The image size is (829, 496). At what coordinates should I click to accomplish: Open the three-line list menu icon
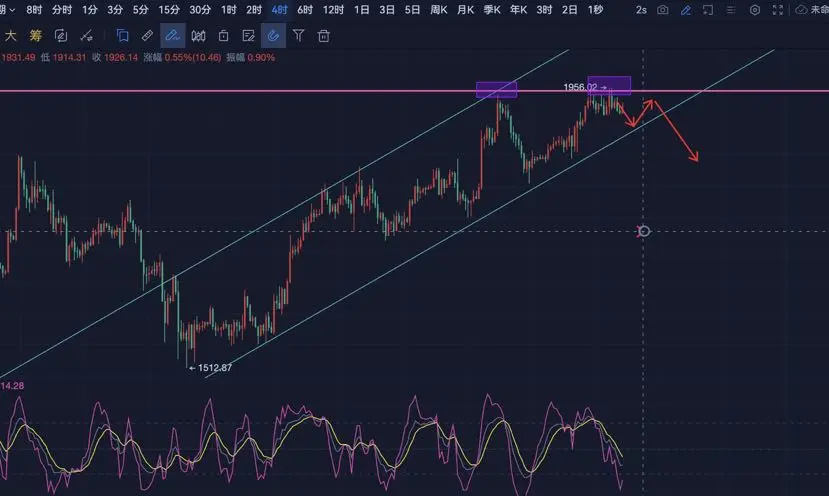731,10
